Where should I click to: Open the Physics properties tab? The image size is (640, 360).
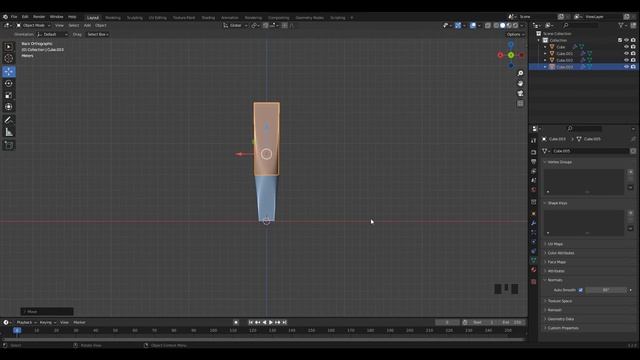click(x=533, y=242)
